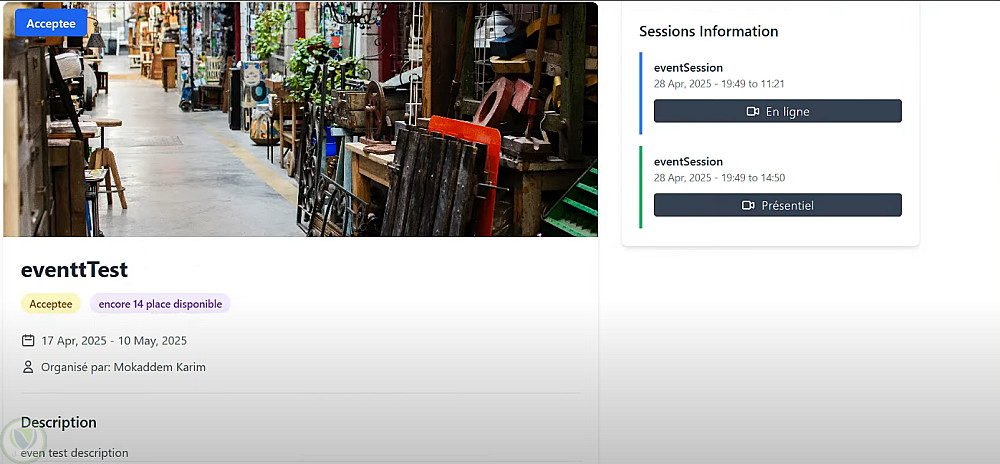Open the Présentiel session button

(777, 205)
